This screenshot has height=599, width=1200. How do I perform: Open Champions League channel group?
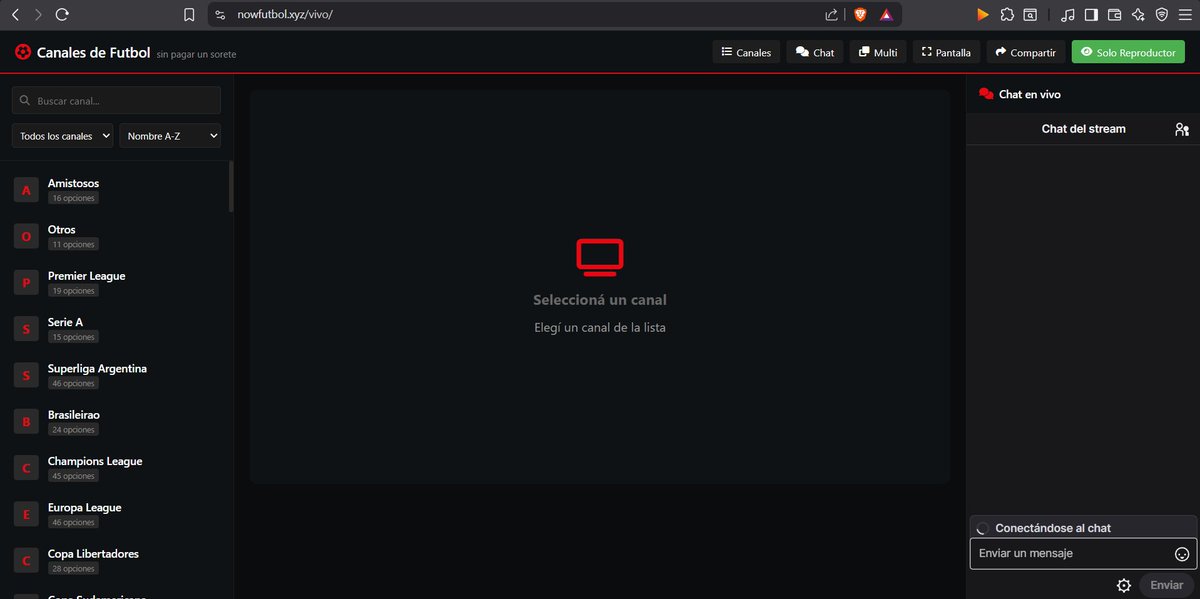point(115,468)
